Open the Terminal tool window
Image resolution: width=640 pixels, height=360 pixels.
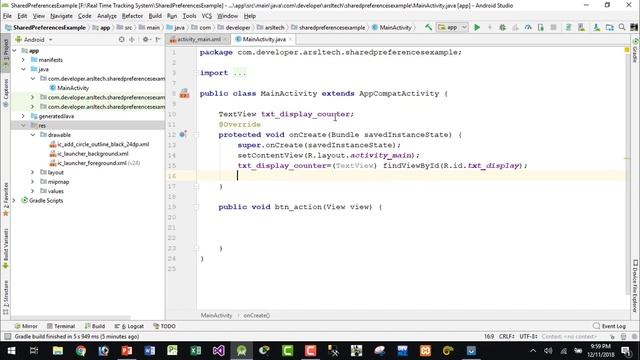(x=61, y=326)
